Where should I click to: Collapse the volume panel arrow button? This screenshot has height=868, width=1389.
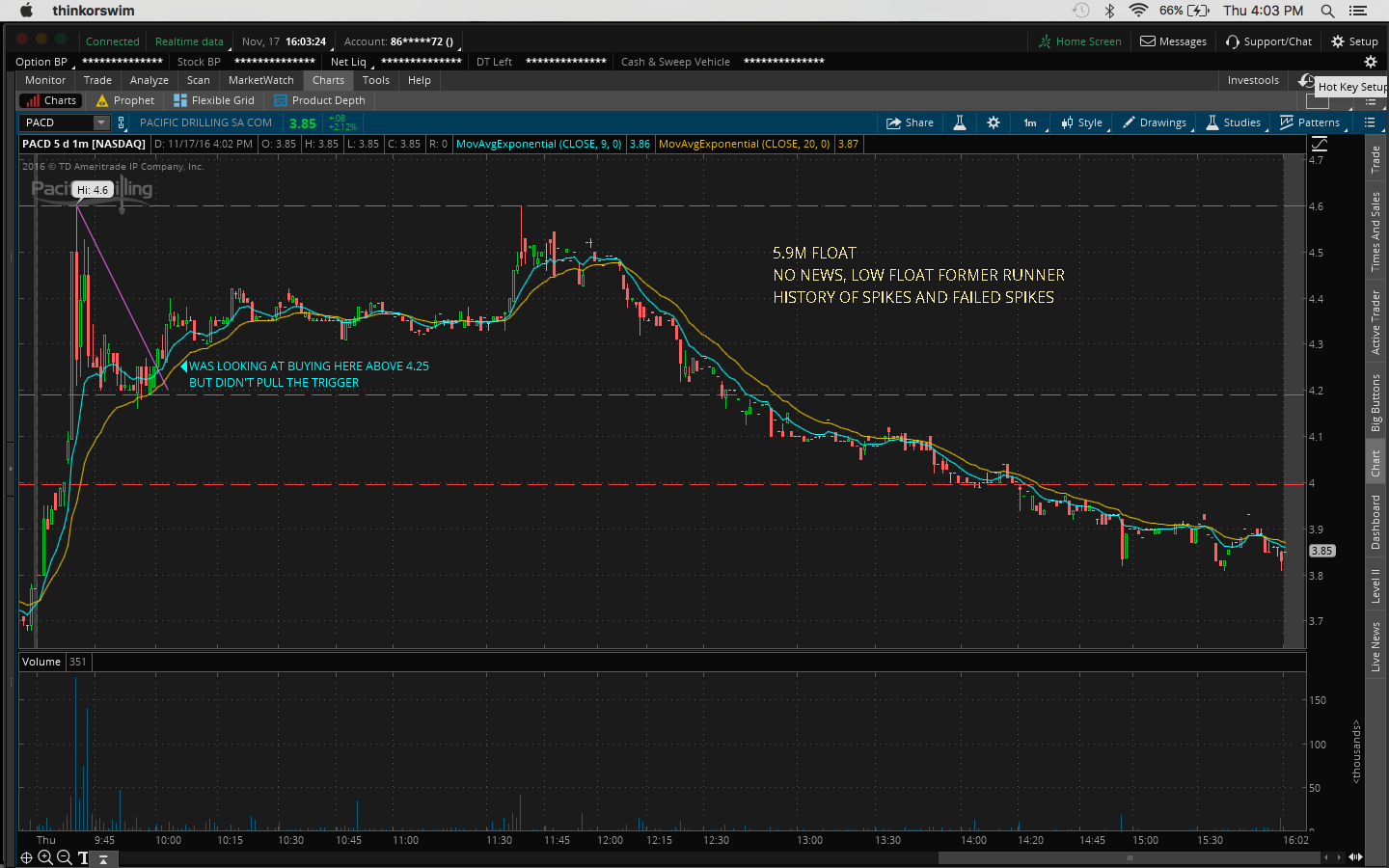(104, 858)
